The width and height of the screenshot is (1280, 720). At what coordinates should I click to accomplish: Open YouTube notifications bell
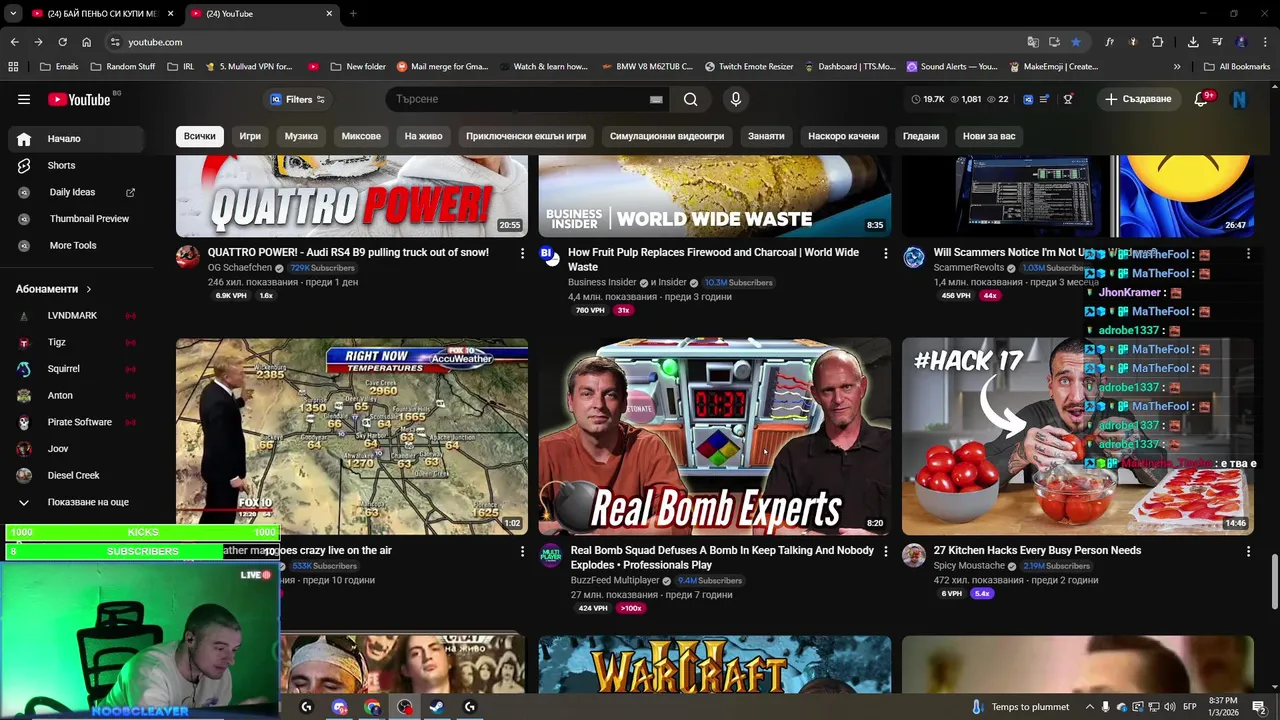(x=1201, y=99)
